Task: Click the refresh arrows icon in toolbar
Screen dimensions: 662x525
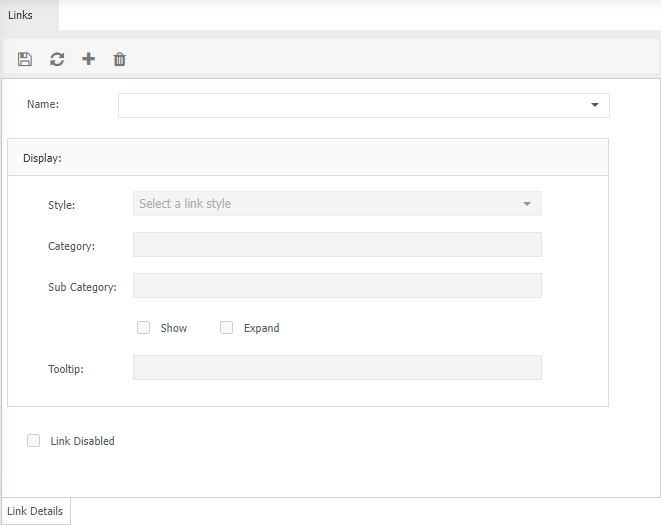Action: pos(57,59)
